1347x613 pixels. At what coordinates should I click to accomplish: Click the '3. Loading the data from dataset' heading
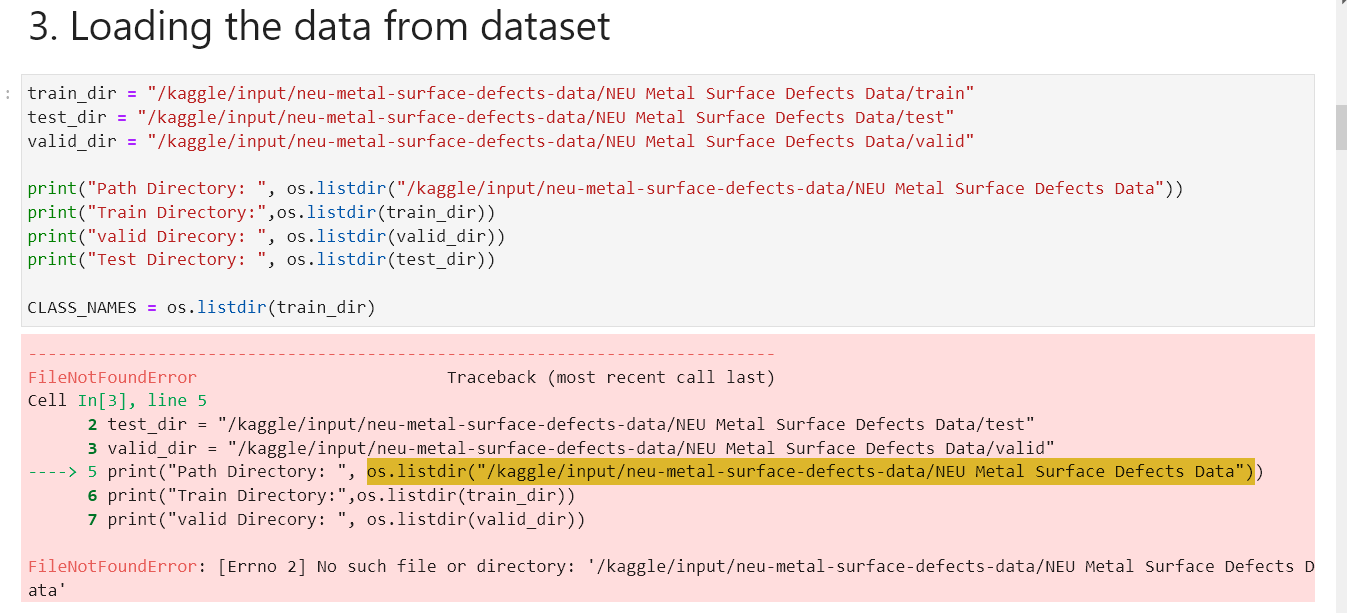point(319,26)
